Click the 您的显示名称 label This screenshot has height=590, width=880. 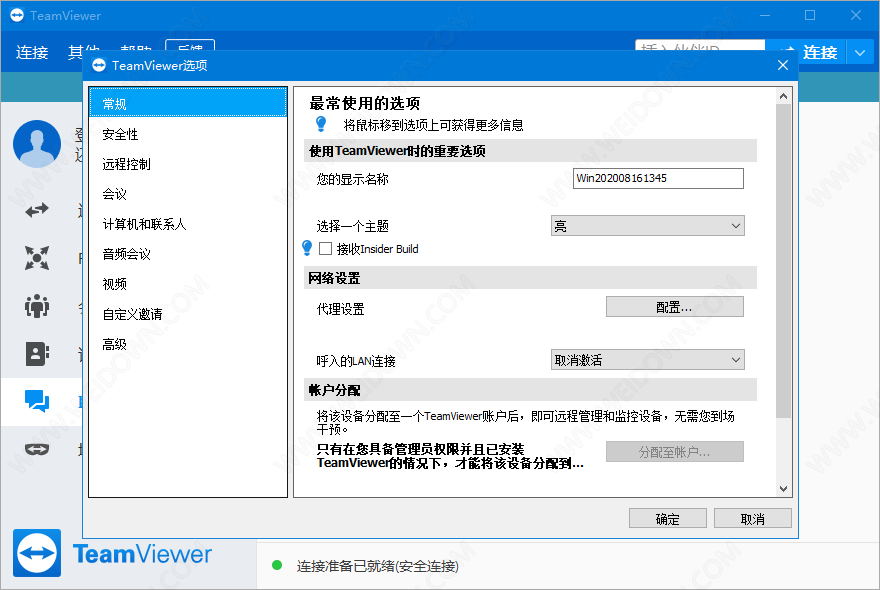[352, 179]
